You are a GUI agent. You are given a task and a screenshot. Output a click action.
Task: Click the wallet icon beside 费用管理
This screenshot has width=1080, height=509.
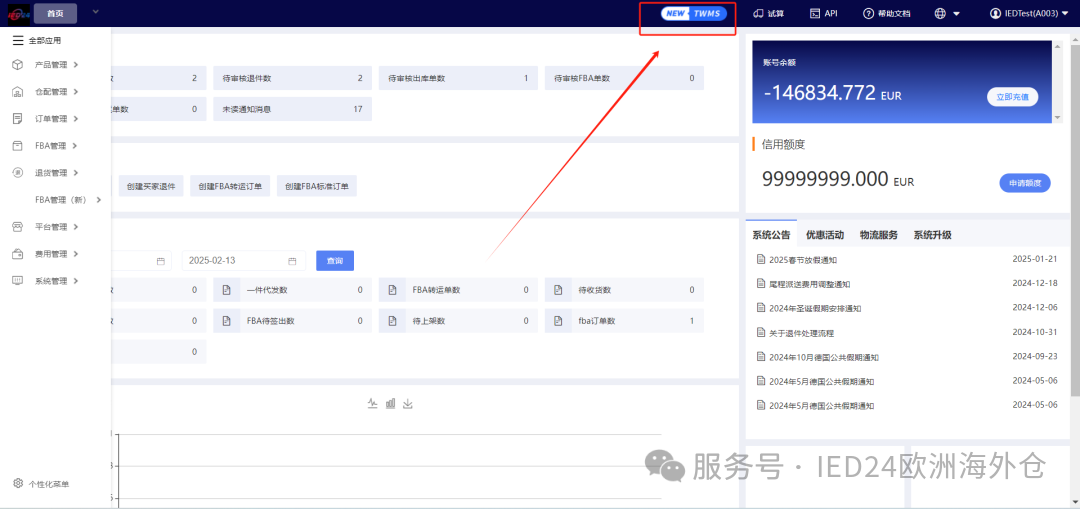pos(18,253)
